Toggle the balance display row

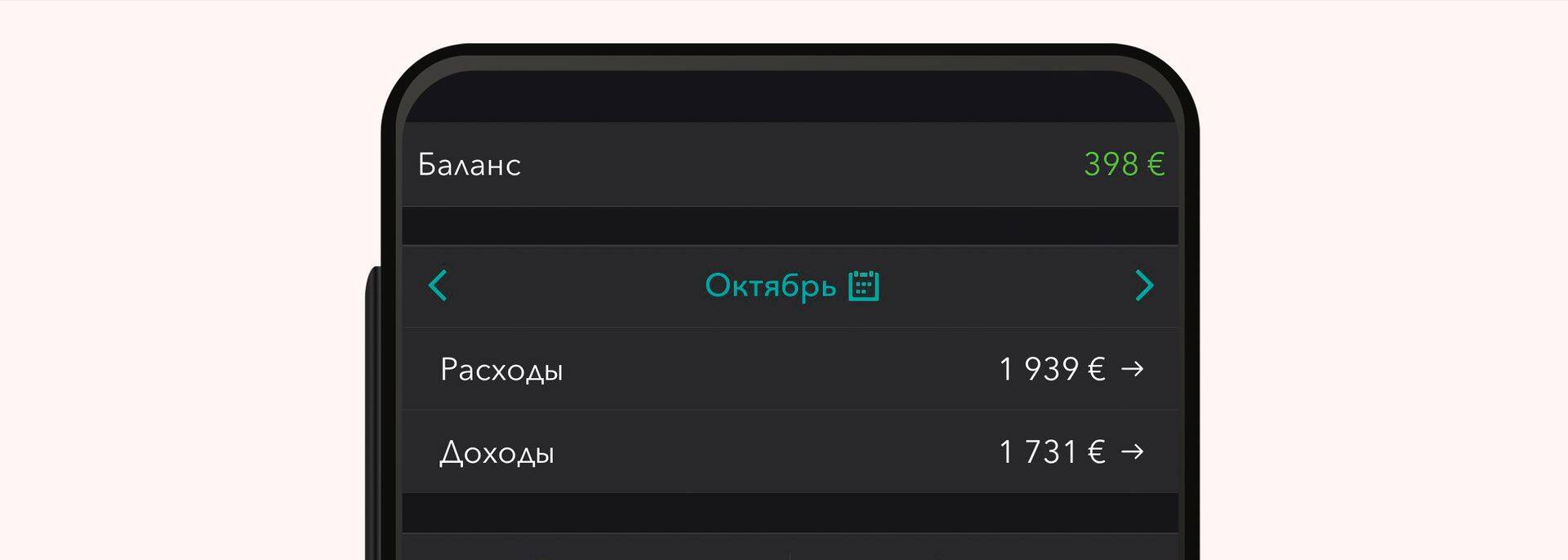click(784, 165)
